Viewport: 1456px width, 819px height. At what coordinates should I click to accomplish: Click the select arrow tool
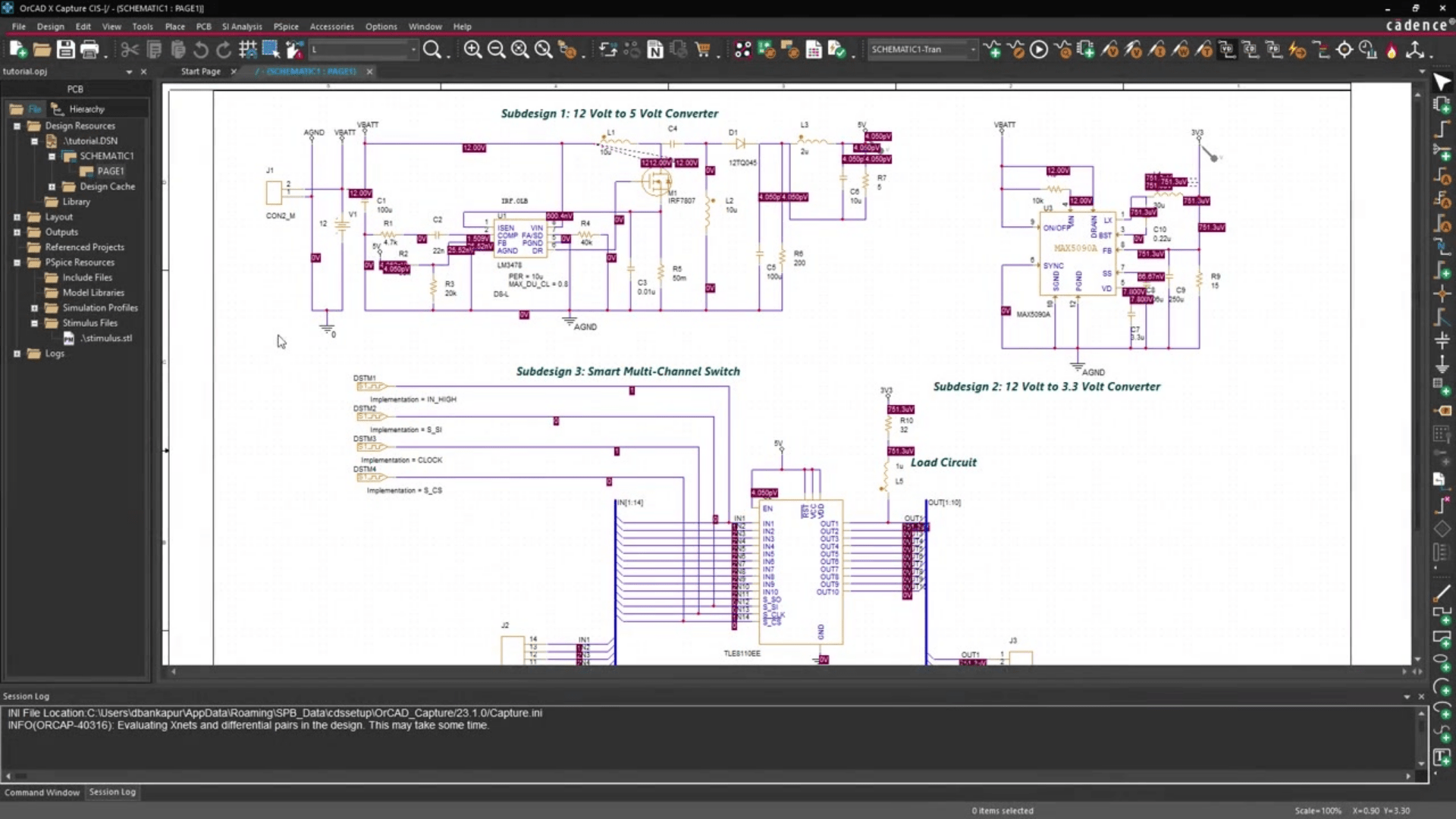pyautogui.click(x=1442, y=82)
